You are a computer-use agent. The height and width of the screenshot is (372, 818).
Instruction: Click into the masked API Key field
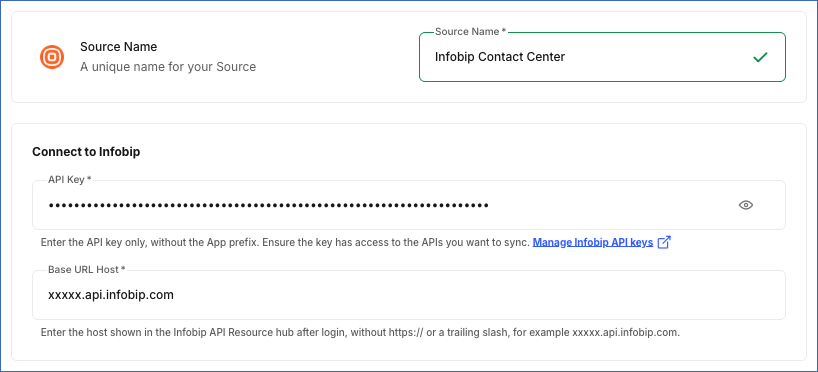[409, 205]
